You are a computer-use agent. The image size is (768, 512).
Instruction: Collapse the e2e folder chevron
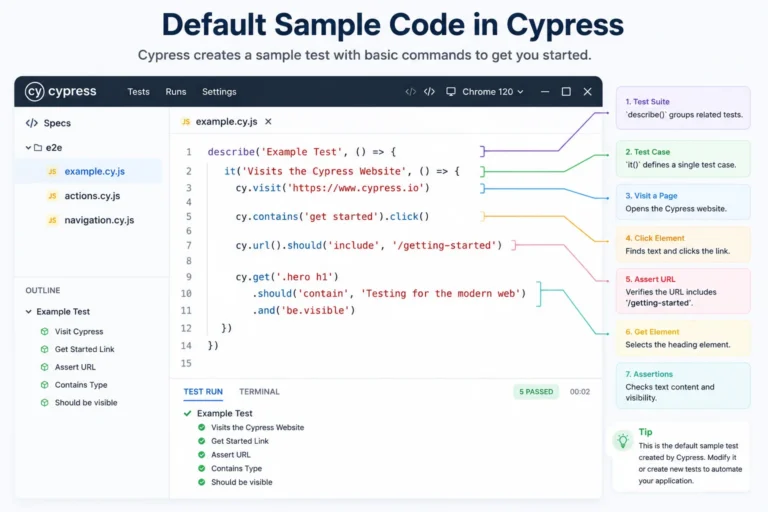[x=28, y=147]
